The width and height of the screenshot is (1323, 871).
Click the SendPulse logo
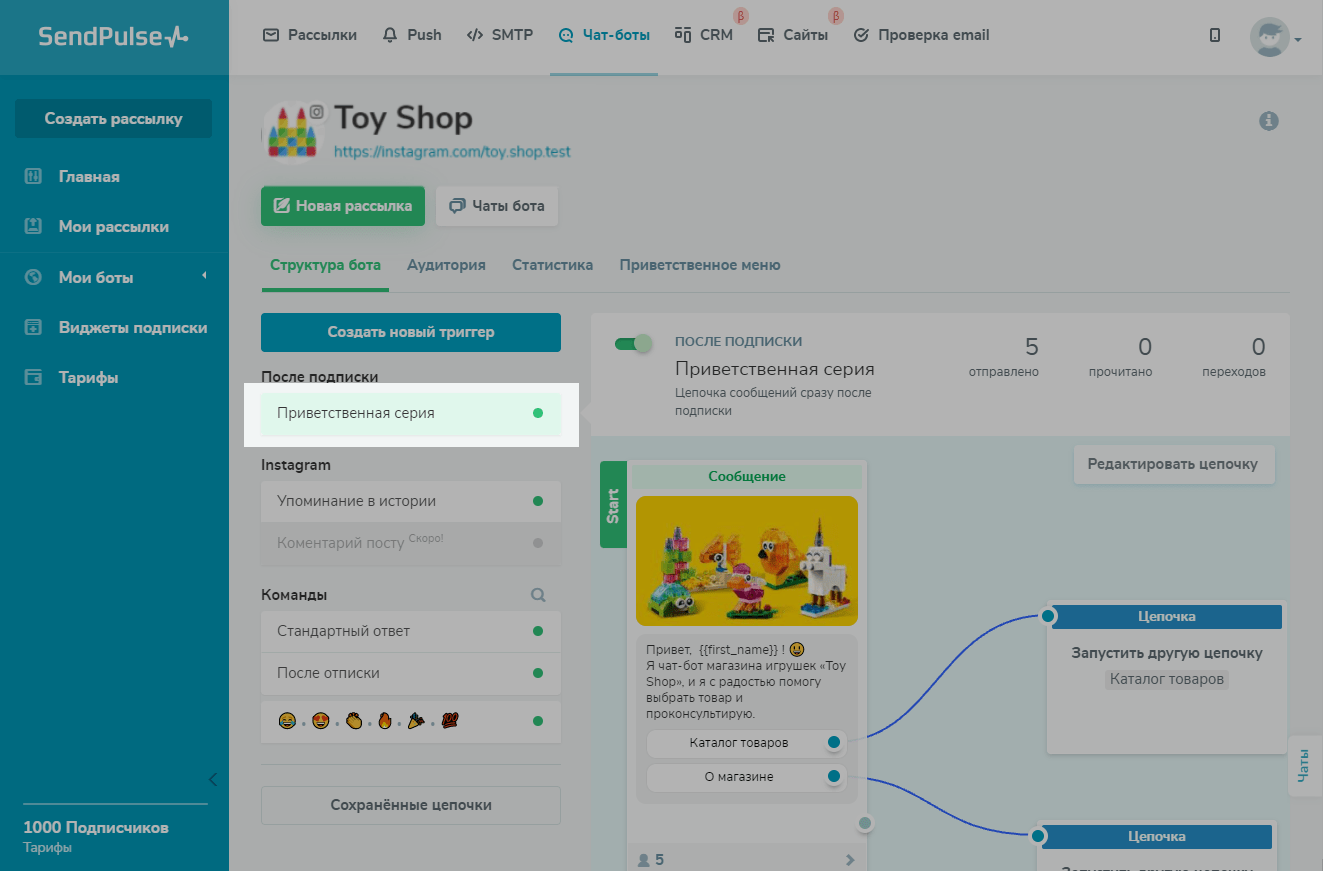[113, 37]
